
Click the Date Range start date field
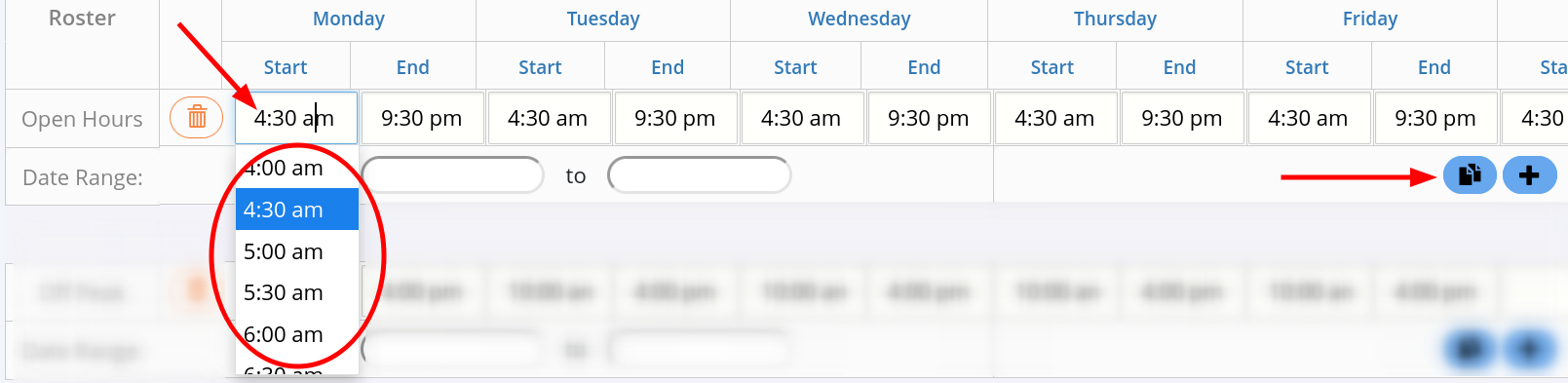pos(452,175)
